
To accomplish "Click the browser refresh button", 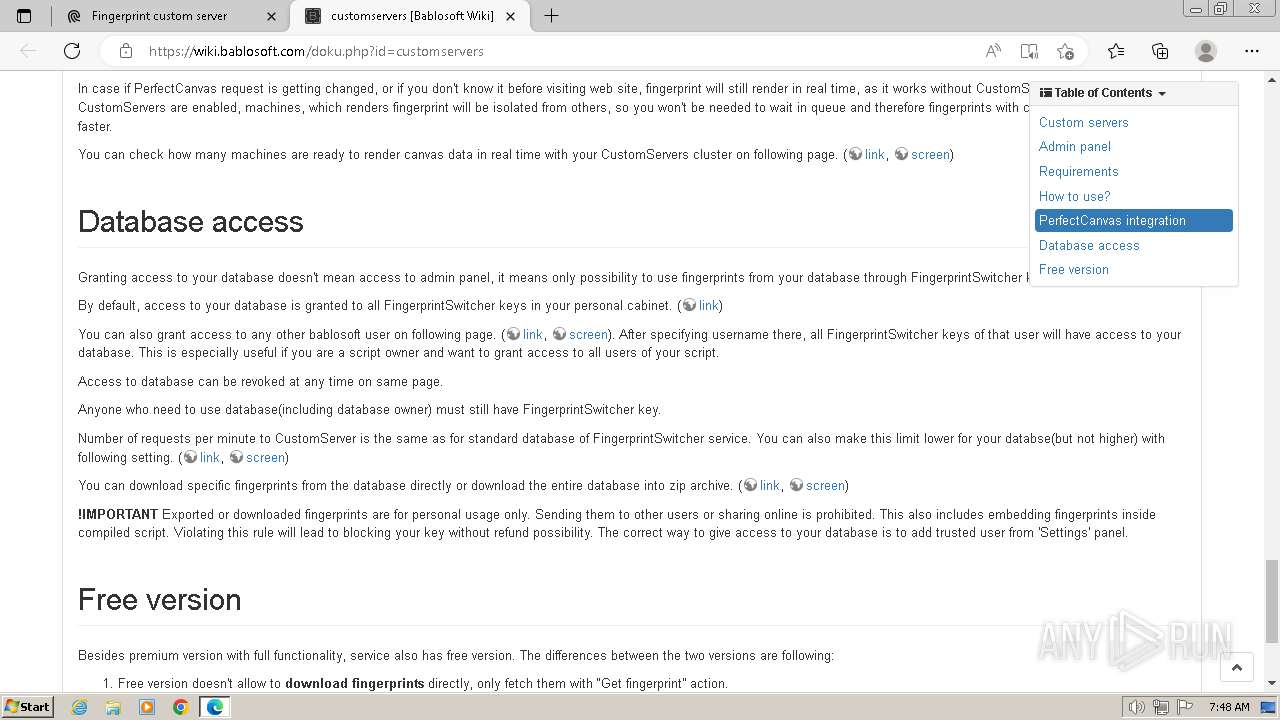I will 72,51.
